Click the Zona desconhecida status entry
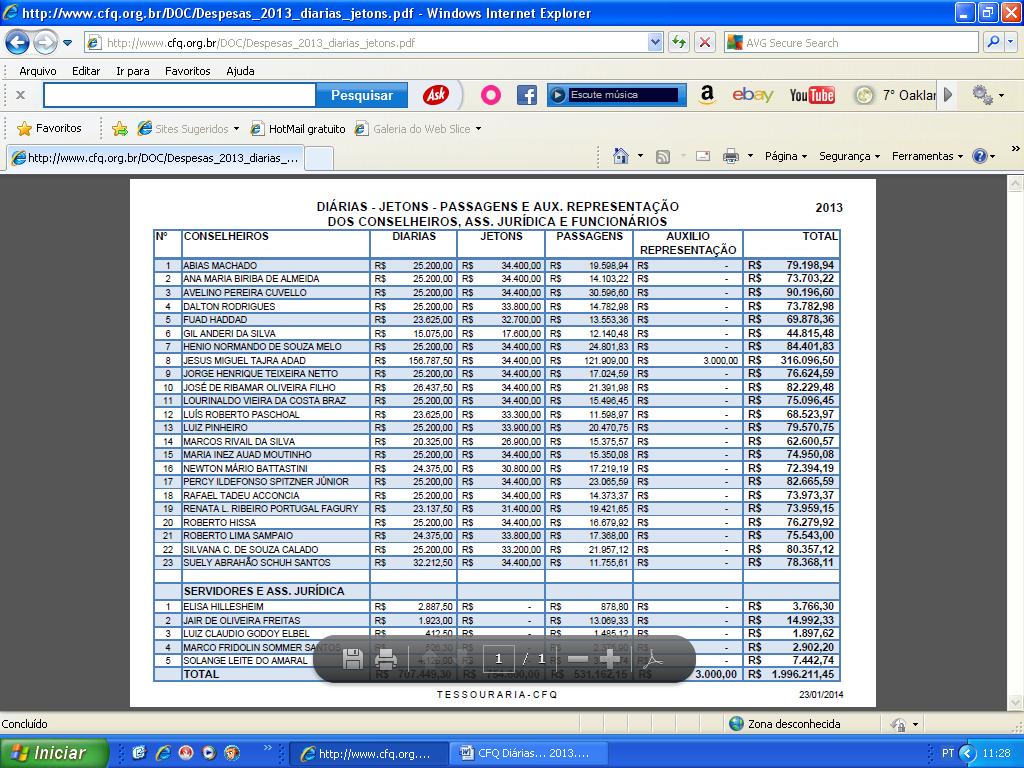 coord(785,724)
